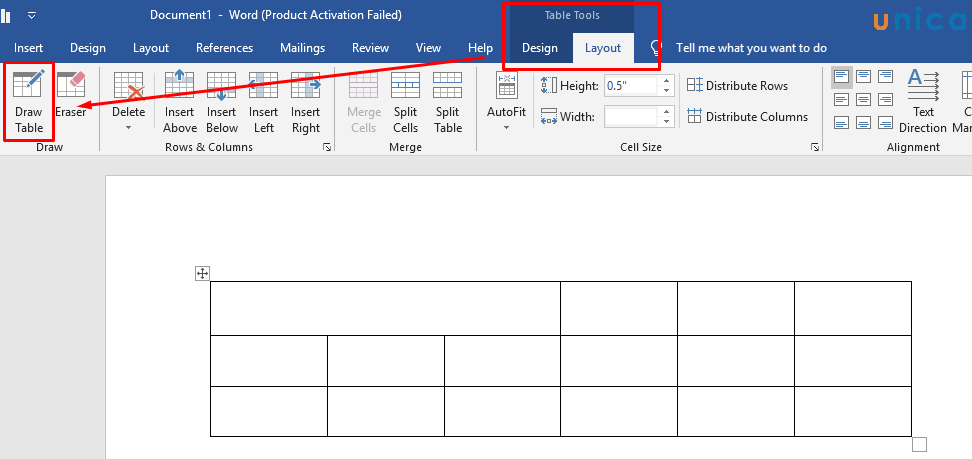This screenshot has width=972, height=459.
Task: Switch to the References tab
Action: click(x=224, y=48)
